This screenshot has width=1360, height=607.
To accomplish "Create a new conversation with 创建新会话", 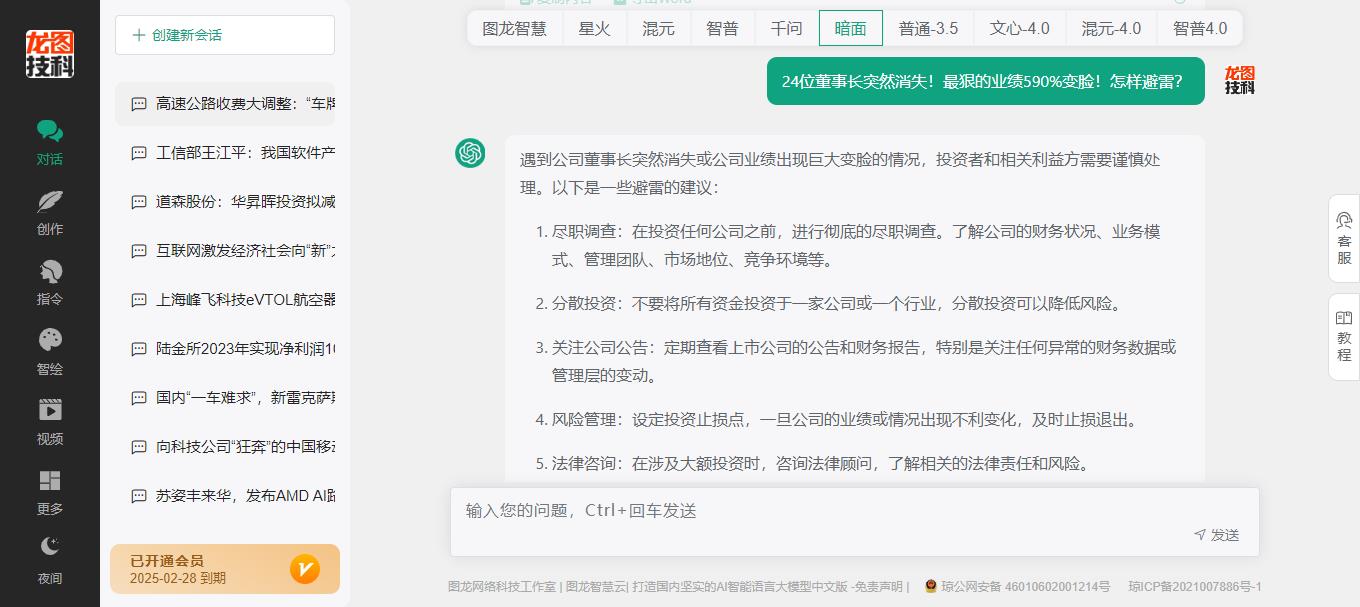I will pyautogui.click(x=225, y=35).
